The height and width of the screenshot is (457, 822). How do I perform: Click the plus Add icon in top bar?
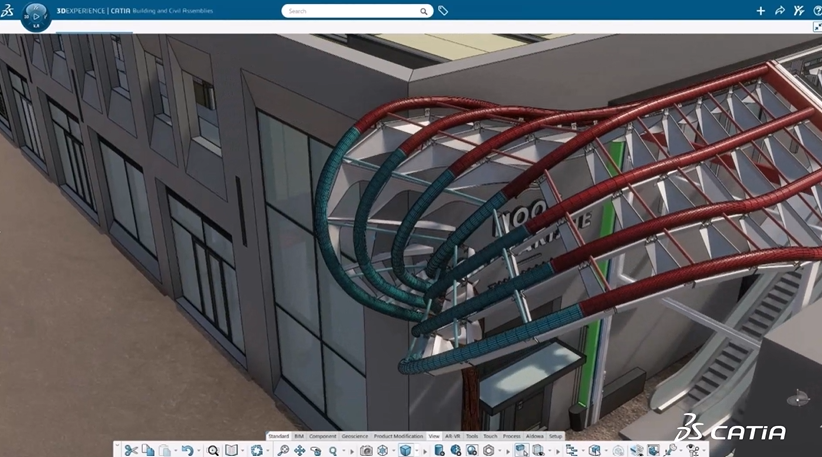coord(760,11)
